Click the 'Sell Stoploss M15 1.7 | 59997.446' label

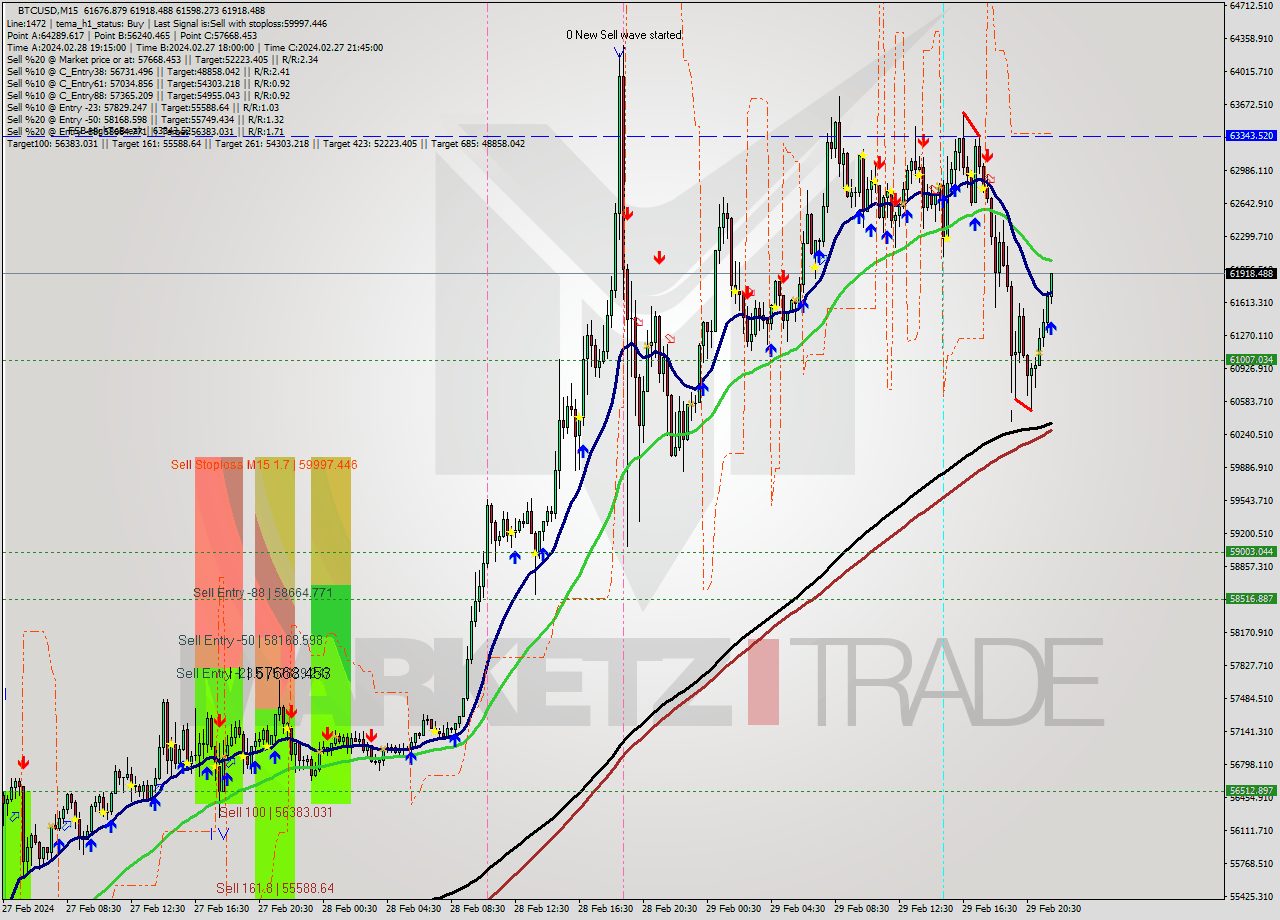(264, 465)
